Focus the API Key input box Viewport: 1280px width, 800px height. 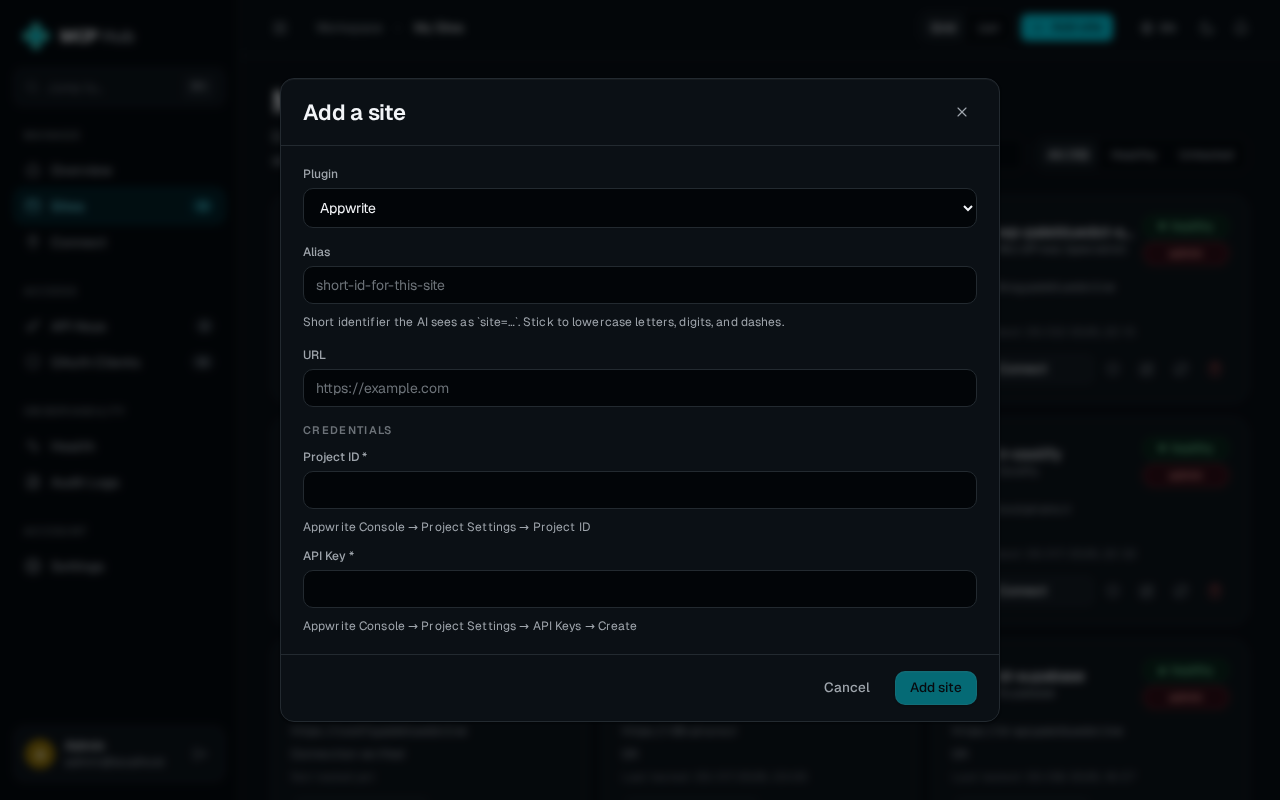640,589
